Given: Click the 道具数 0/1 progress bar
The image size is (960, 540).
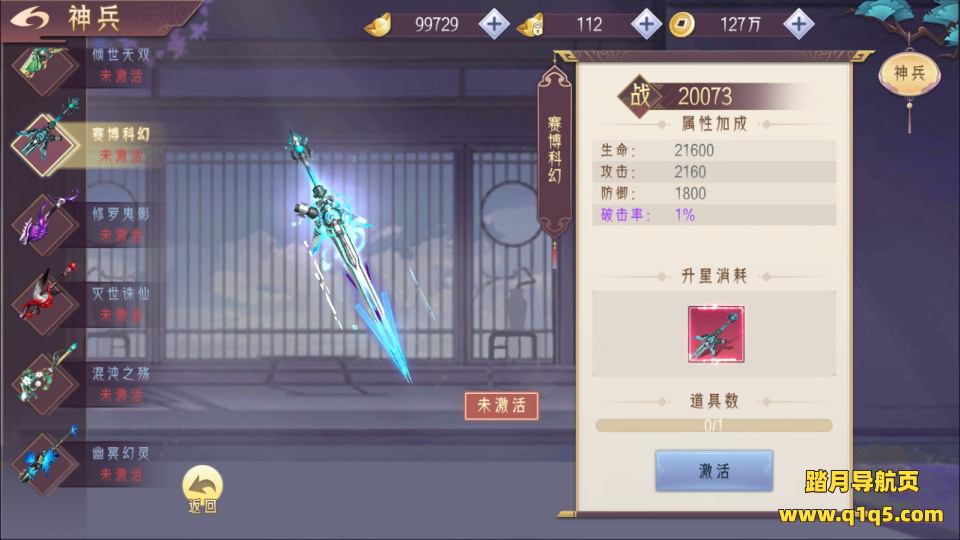Looking at the screenshot, I should point(714,425).
